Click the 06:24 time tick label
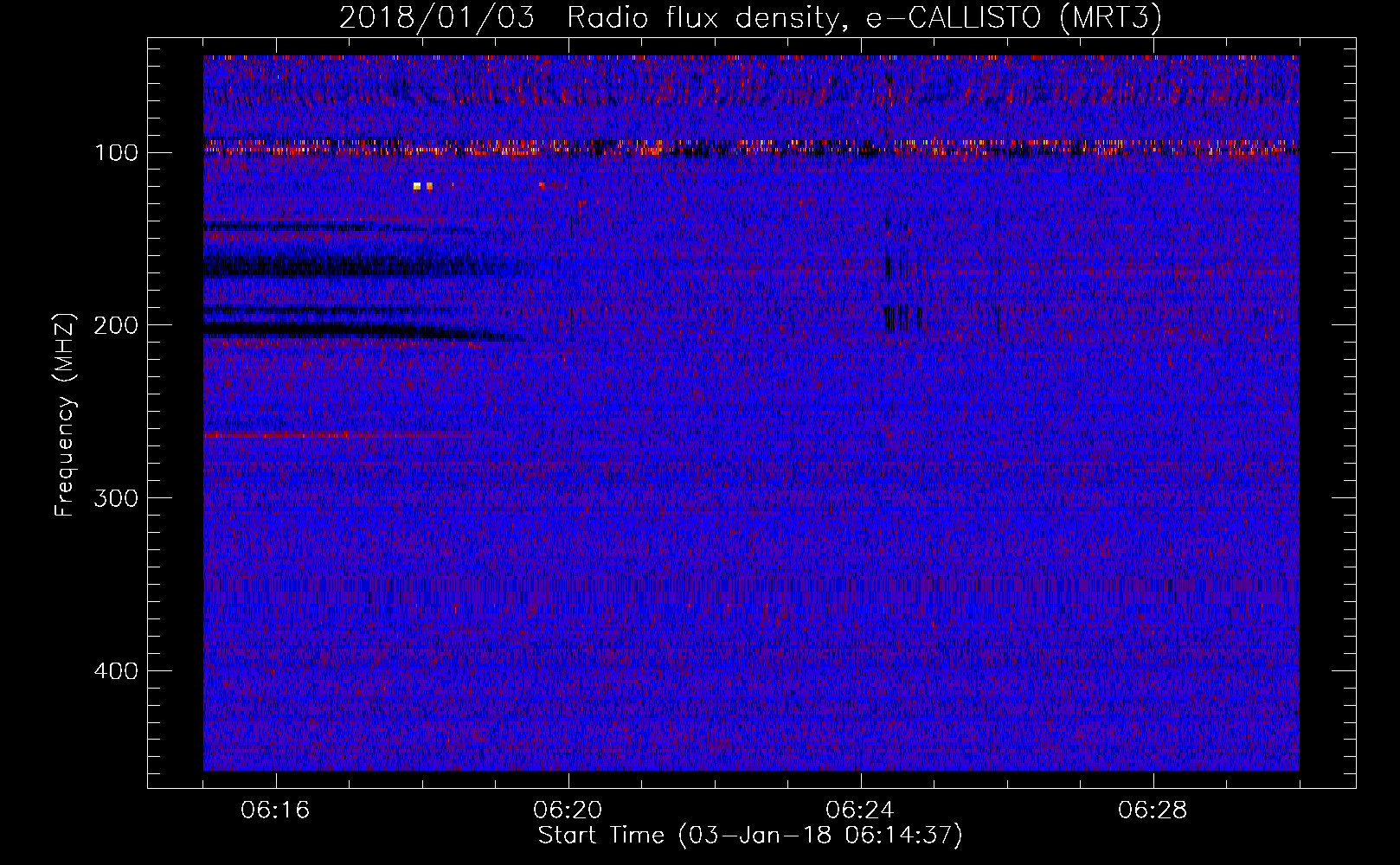This screenshot has width=1400, height=865. pyautogui.click(x=860, y=811)
